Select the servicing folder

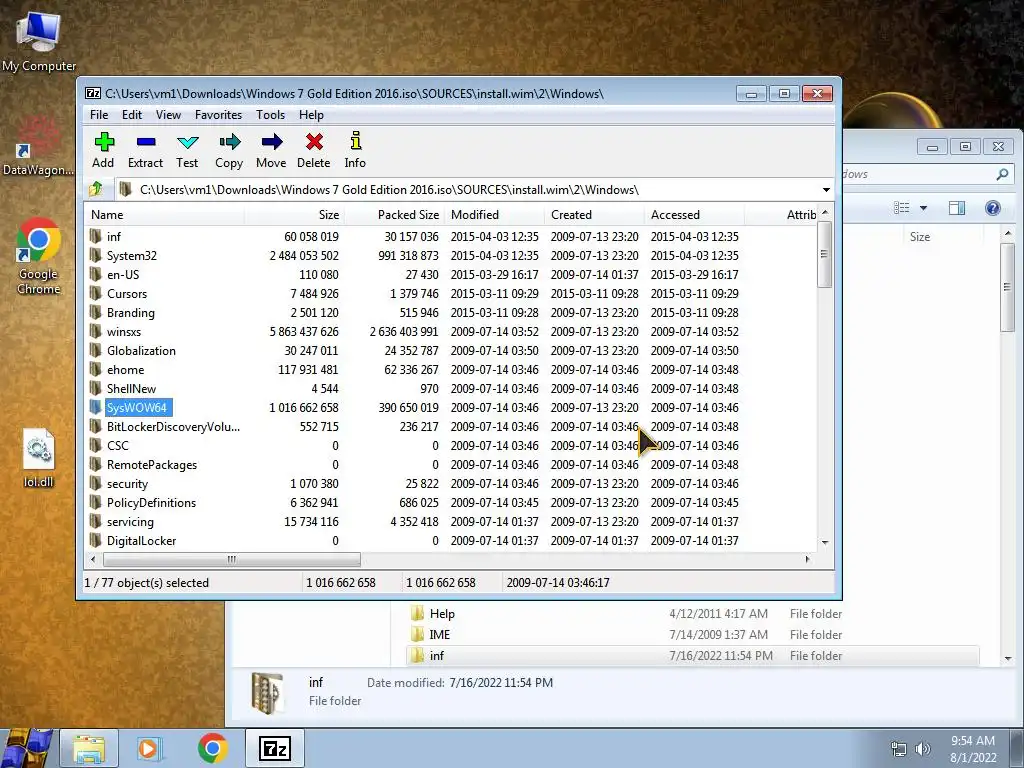click(x=130, y=521)
